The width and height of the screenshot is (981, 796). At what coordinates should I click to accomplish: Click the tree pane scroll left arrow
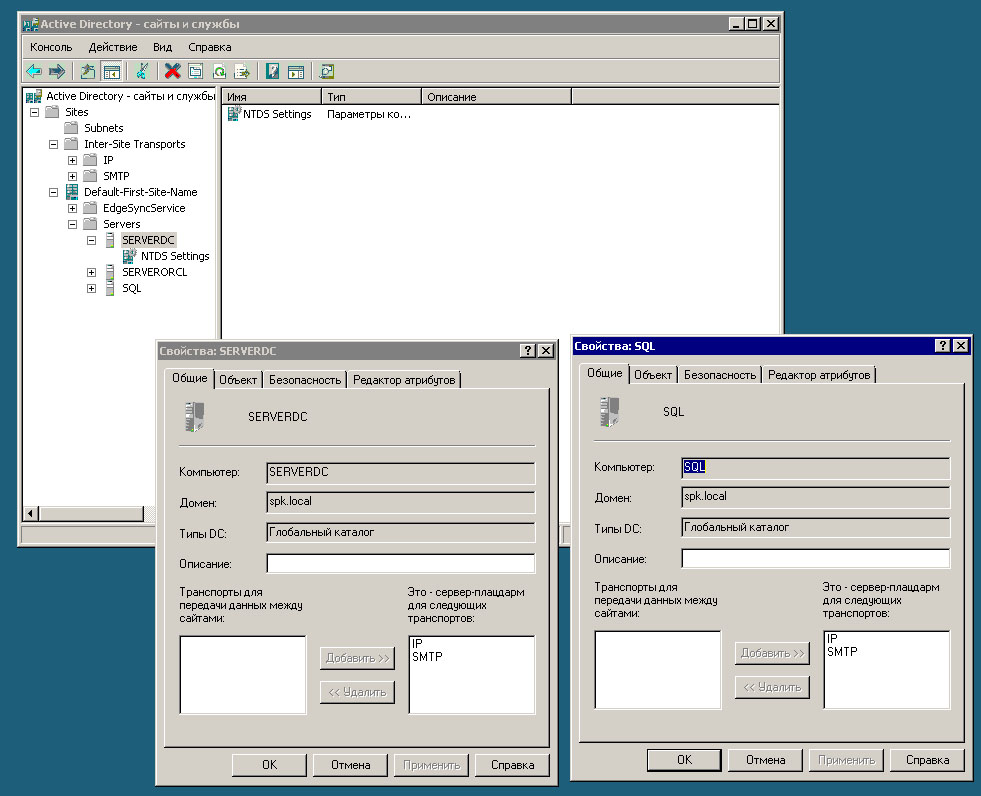tap(31, 514)
